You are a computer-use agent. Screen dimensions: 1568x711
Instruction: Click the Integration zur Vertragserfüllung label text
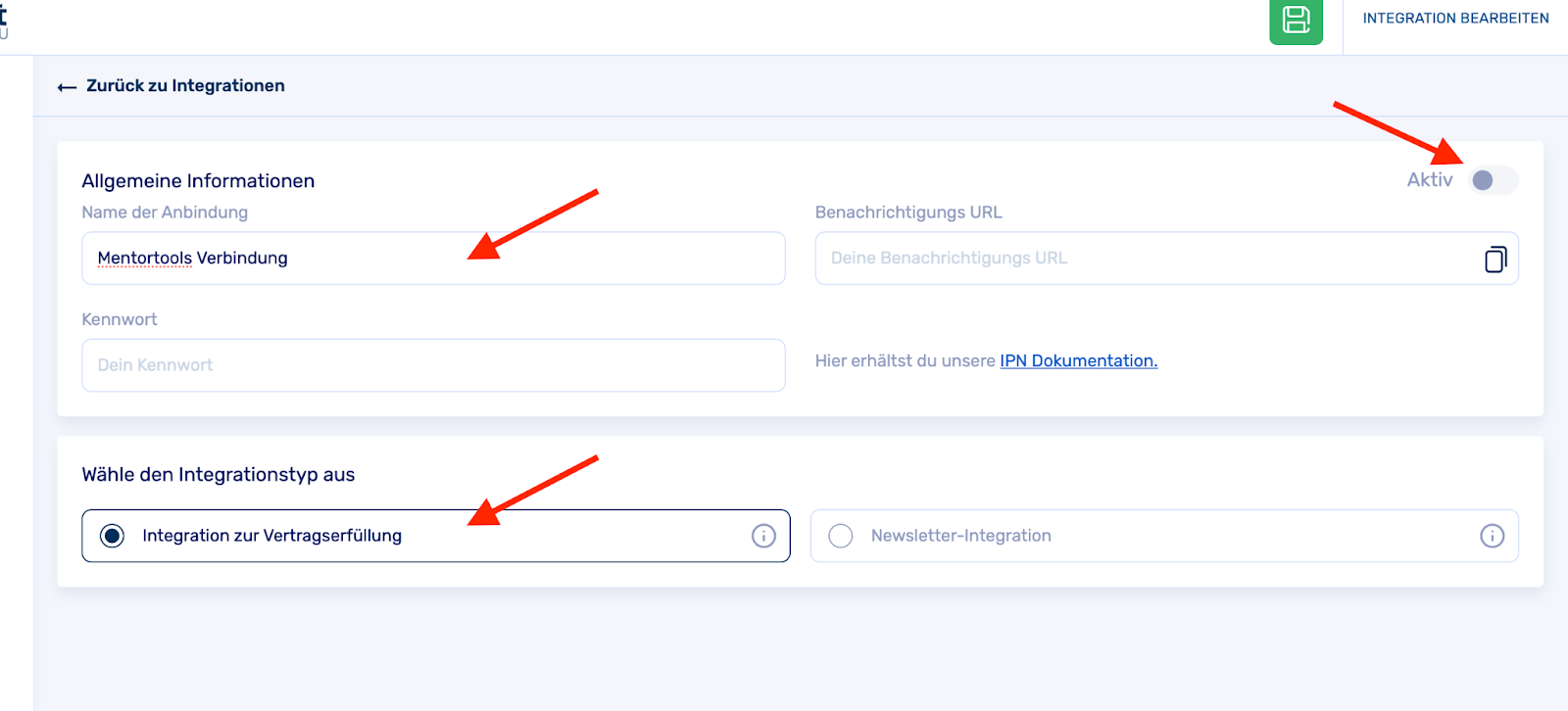[x=271, y=536]
